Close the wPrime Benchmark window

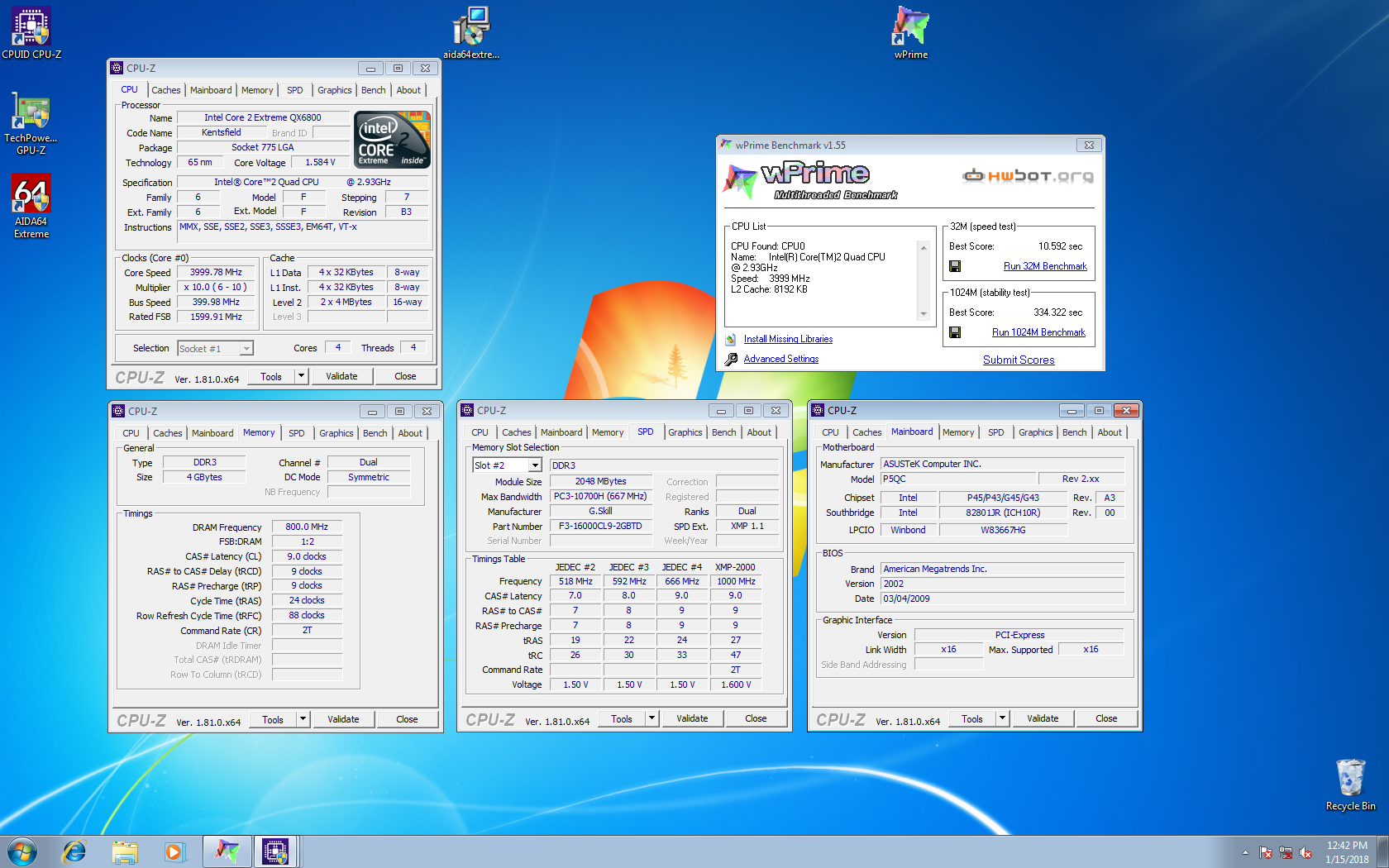[x=1089, y=145]
